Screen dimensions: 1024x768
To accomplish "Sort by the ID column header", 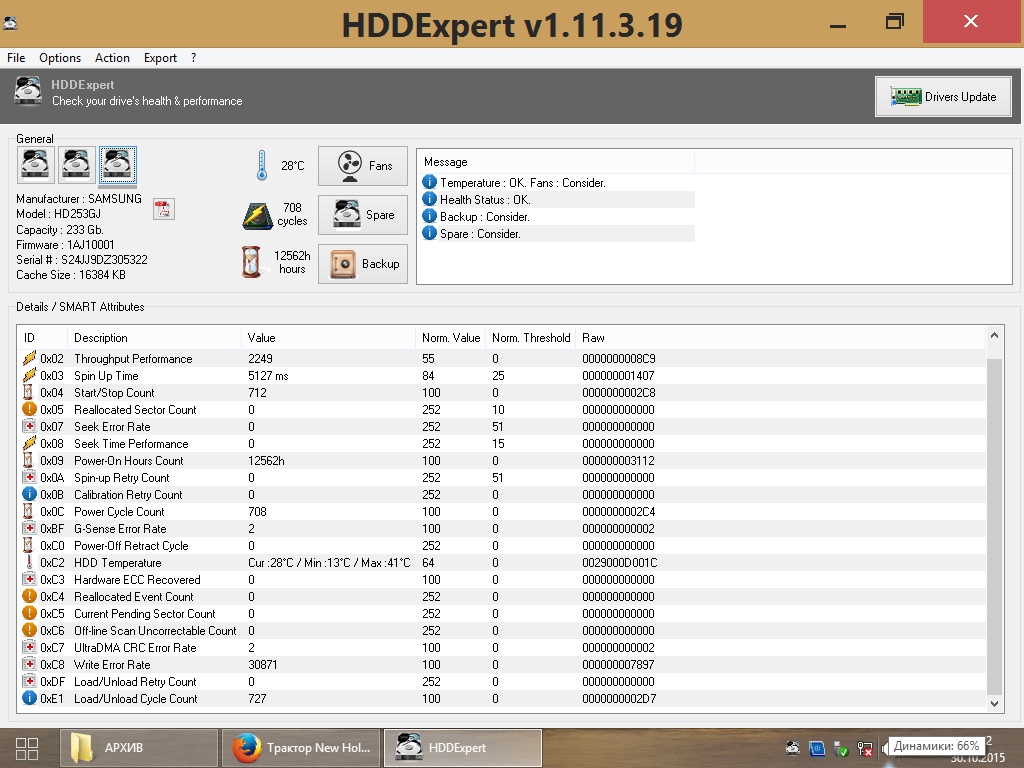I will pos(42,338).
